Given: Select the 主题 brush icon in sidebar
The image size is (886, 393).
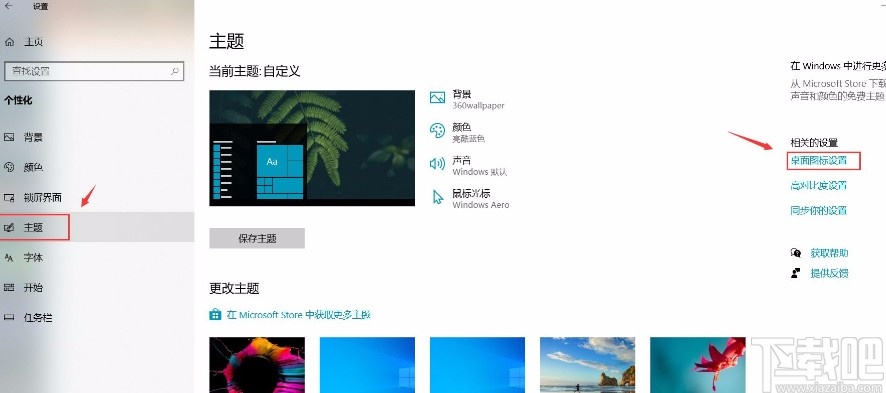Looking at the screenshot, I should click(9, 228).
